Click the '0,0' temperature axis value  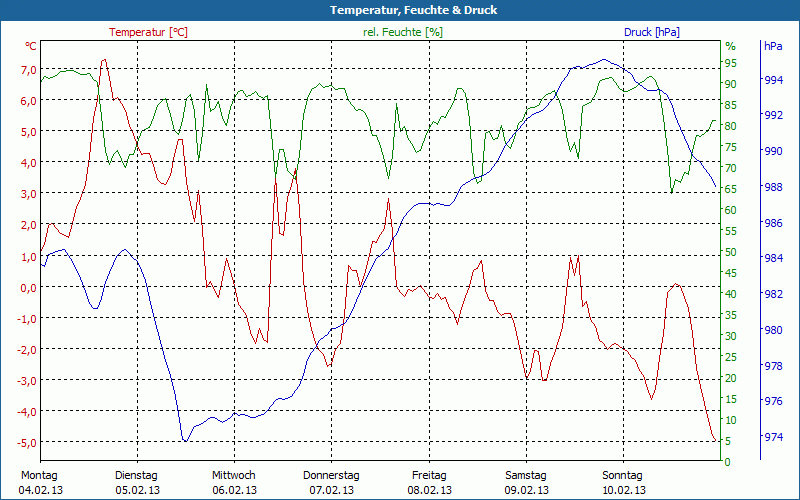[x=28, y=287]
